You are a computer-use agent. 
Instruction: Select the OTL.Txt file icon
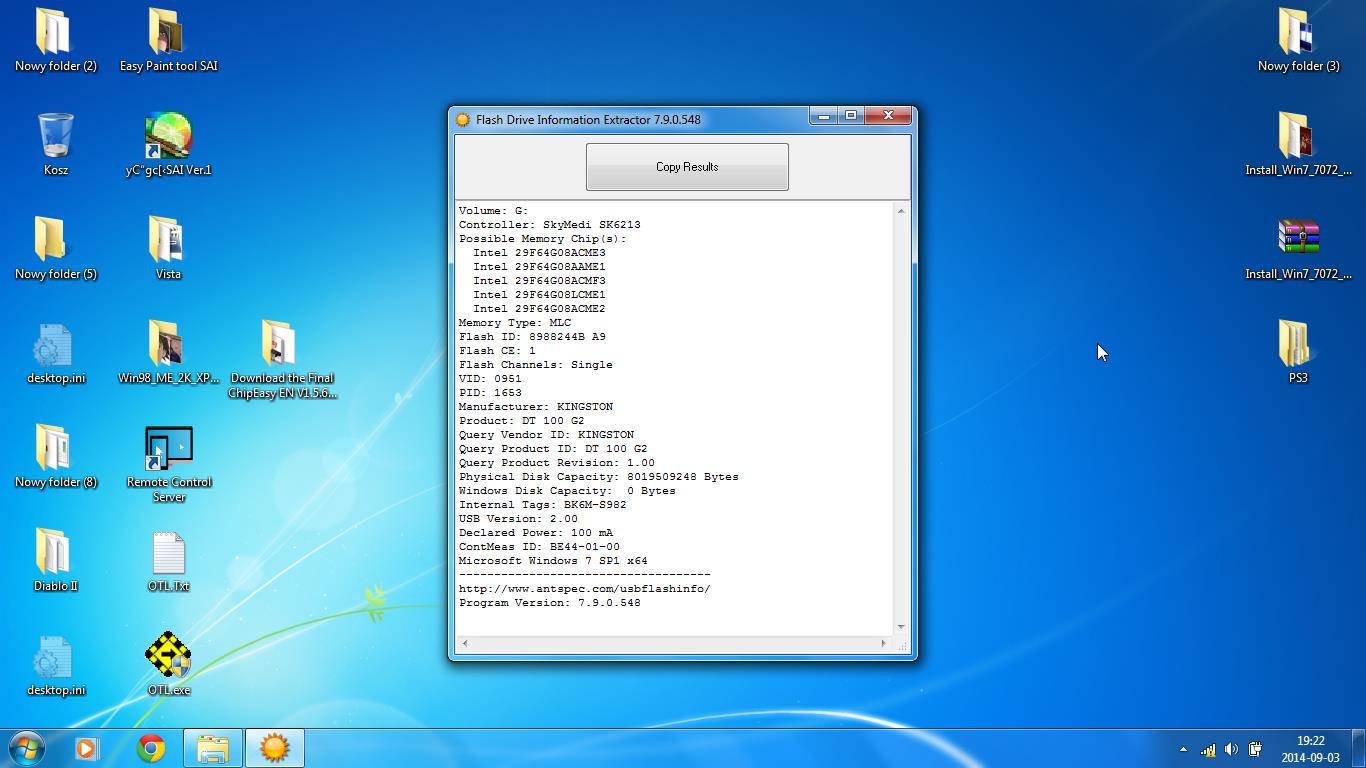[x=168, y=560]
